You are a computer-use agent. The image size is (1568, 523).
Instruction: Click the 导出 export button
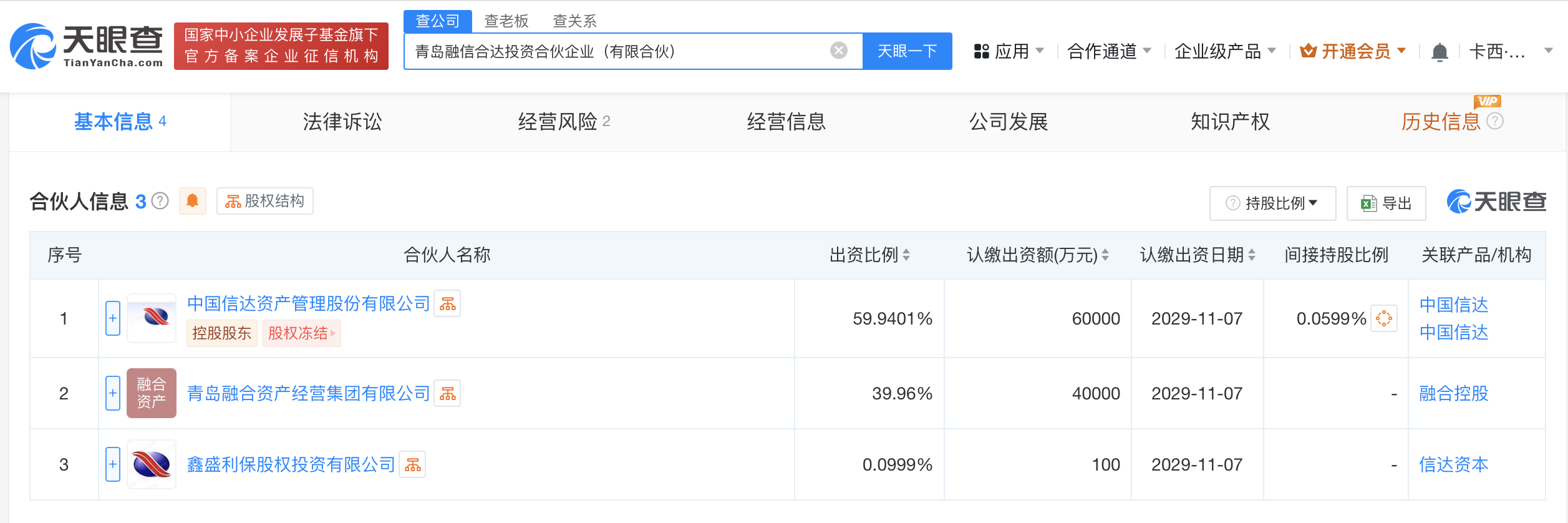tap(1387, 203)
